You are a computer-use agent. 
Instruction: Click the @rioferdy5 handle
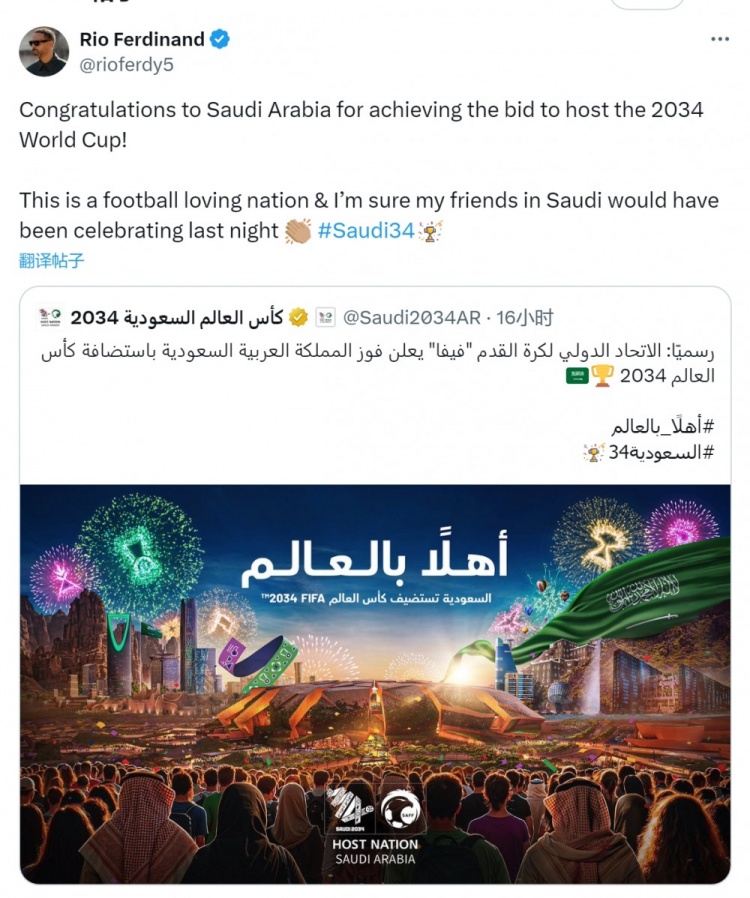click(x=126, y=64)
